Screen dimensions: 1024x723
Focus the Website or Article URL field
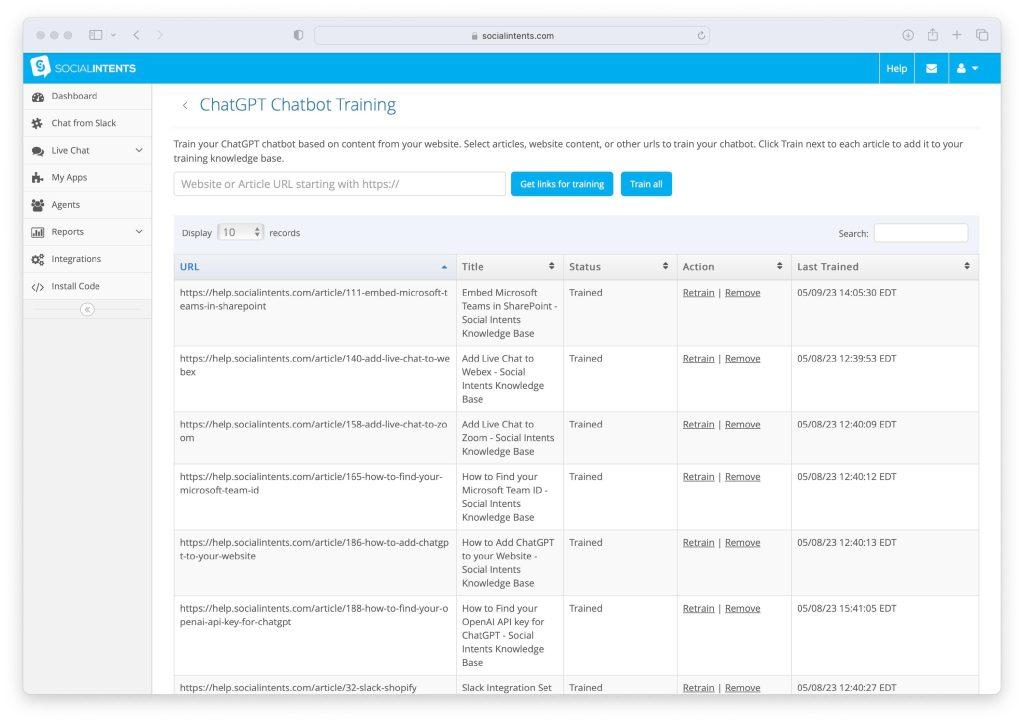(340, 184)
